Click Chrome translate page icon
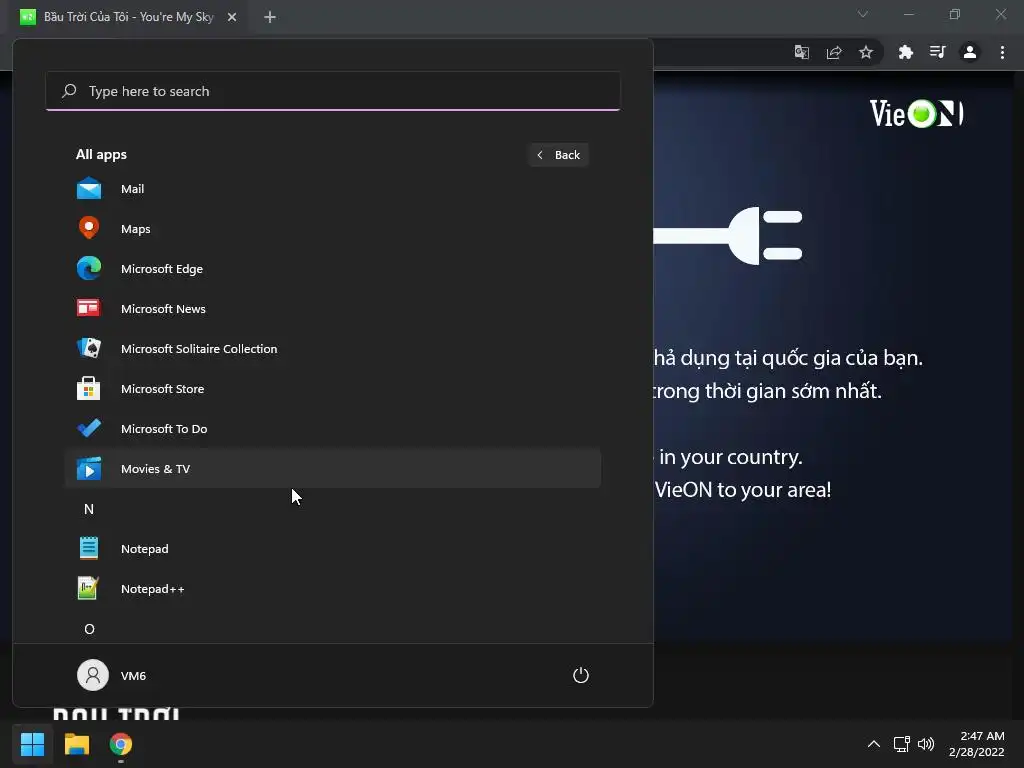This screenshot has width=1024, height=768. click(801, 52)
